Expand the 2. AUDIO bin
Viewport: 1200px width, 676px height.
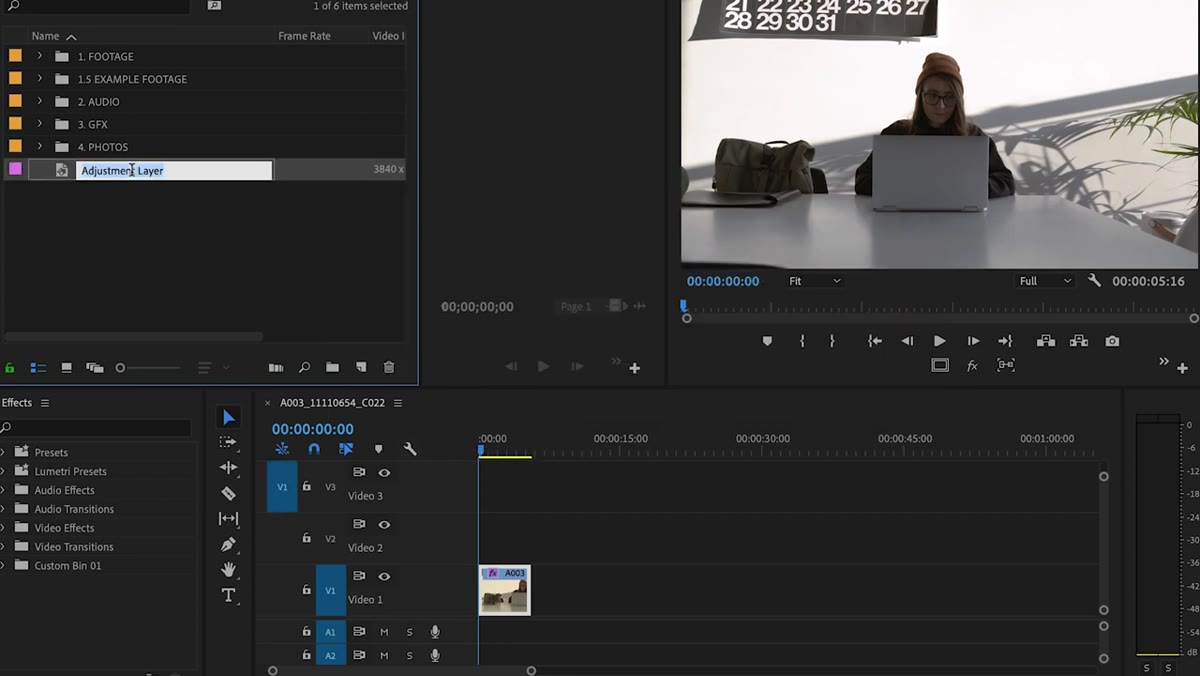pos(39,101)
